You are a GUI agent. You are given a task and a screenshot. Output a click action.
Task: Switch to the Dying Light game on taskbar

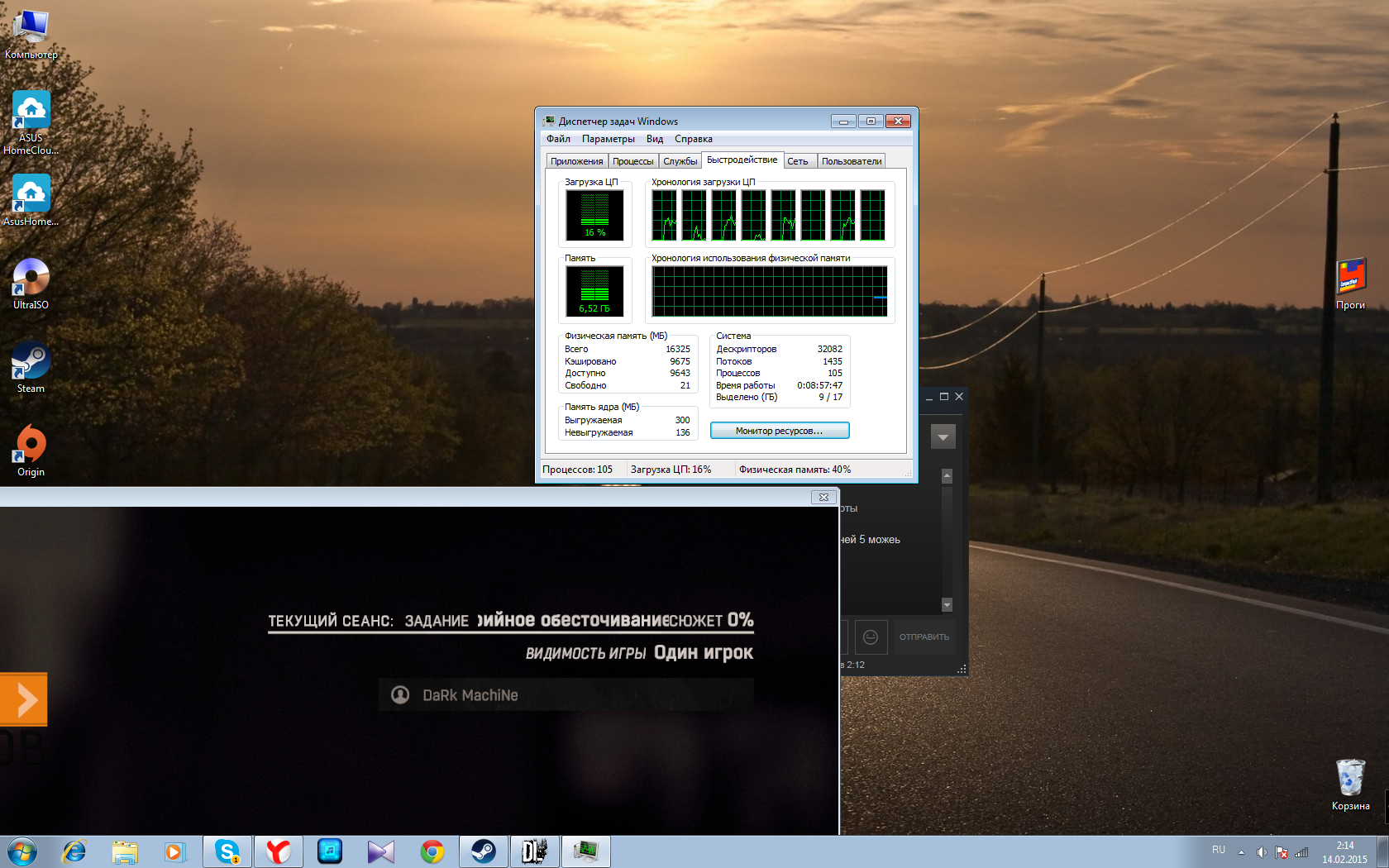535,851
